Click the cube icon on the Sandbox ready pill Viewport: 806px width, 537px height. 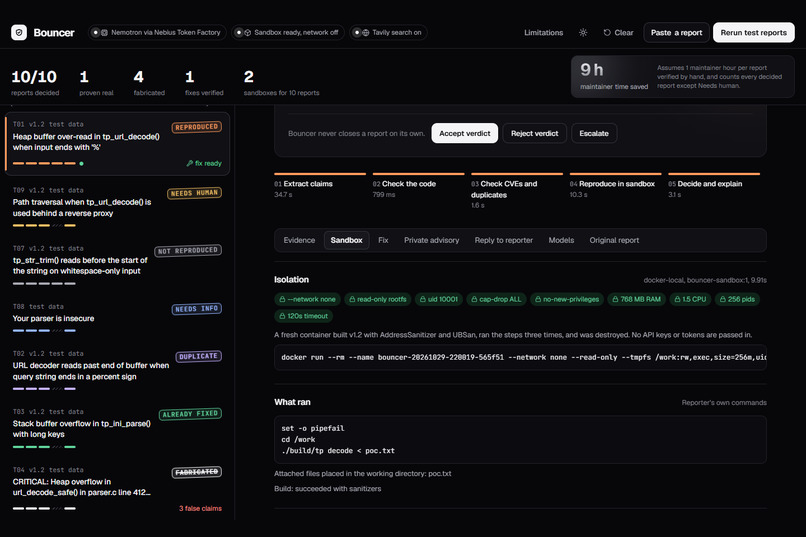247,32
